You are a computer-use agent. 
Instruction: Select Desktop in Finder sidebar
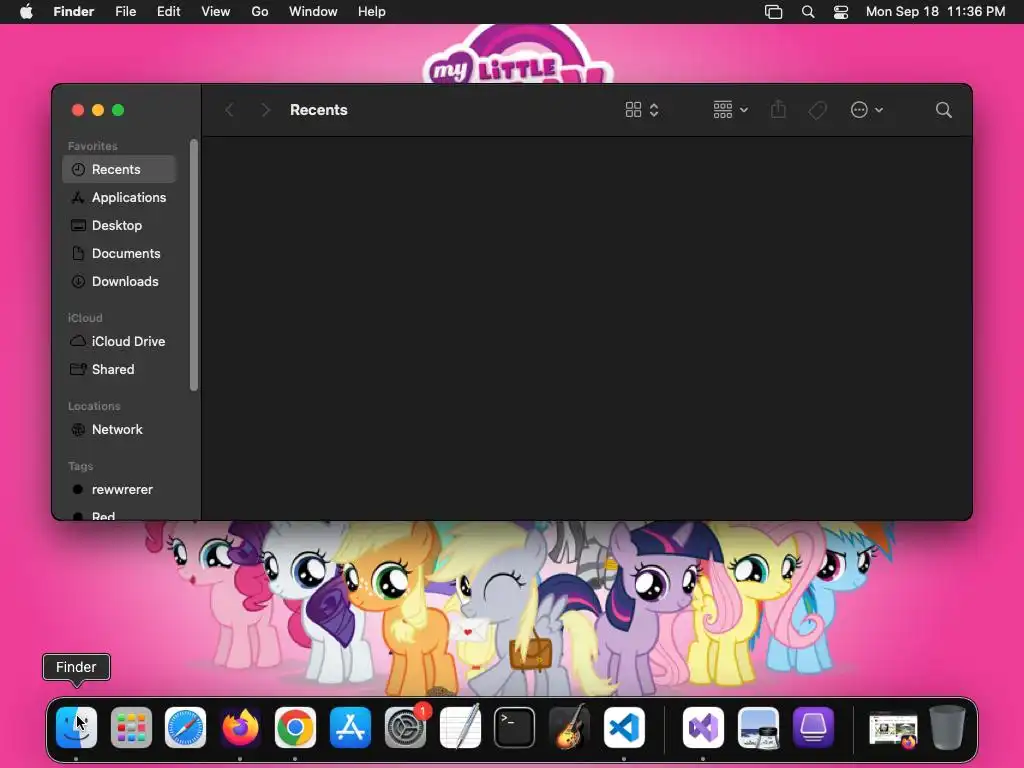click(119, 225)
